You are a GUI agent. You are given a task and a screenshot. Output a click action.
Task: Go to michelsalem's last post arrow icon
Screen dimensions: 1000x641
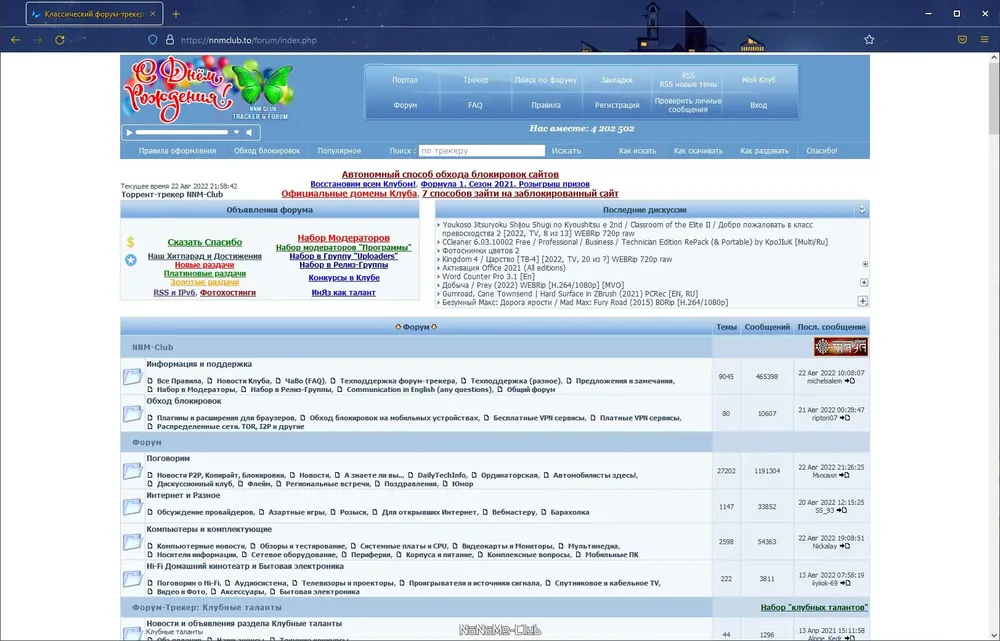coord(849,381)
